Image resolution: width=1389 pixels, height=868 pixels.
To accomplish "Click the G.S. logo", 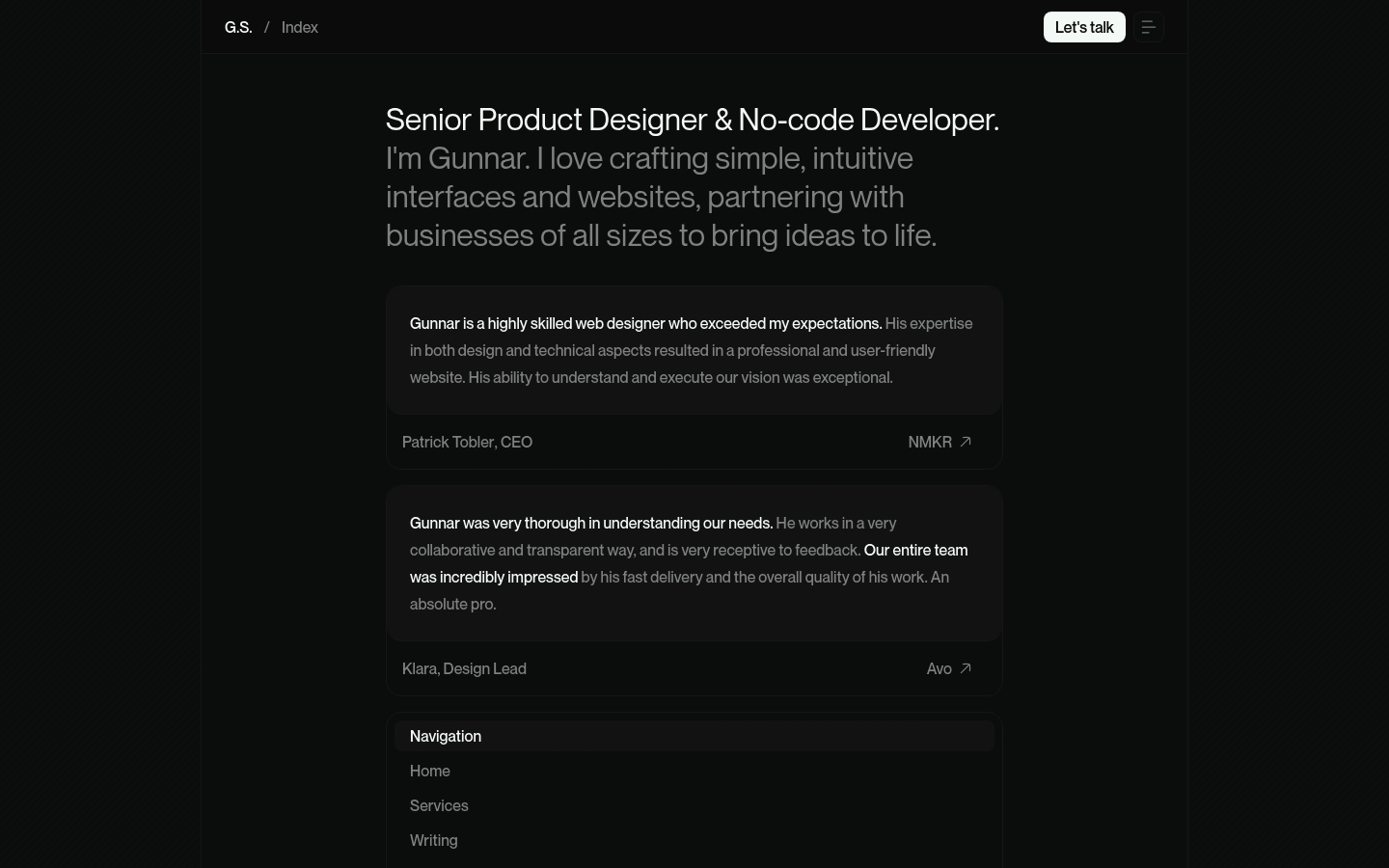I will [x=238, y=27].
